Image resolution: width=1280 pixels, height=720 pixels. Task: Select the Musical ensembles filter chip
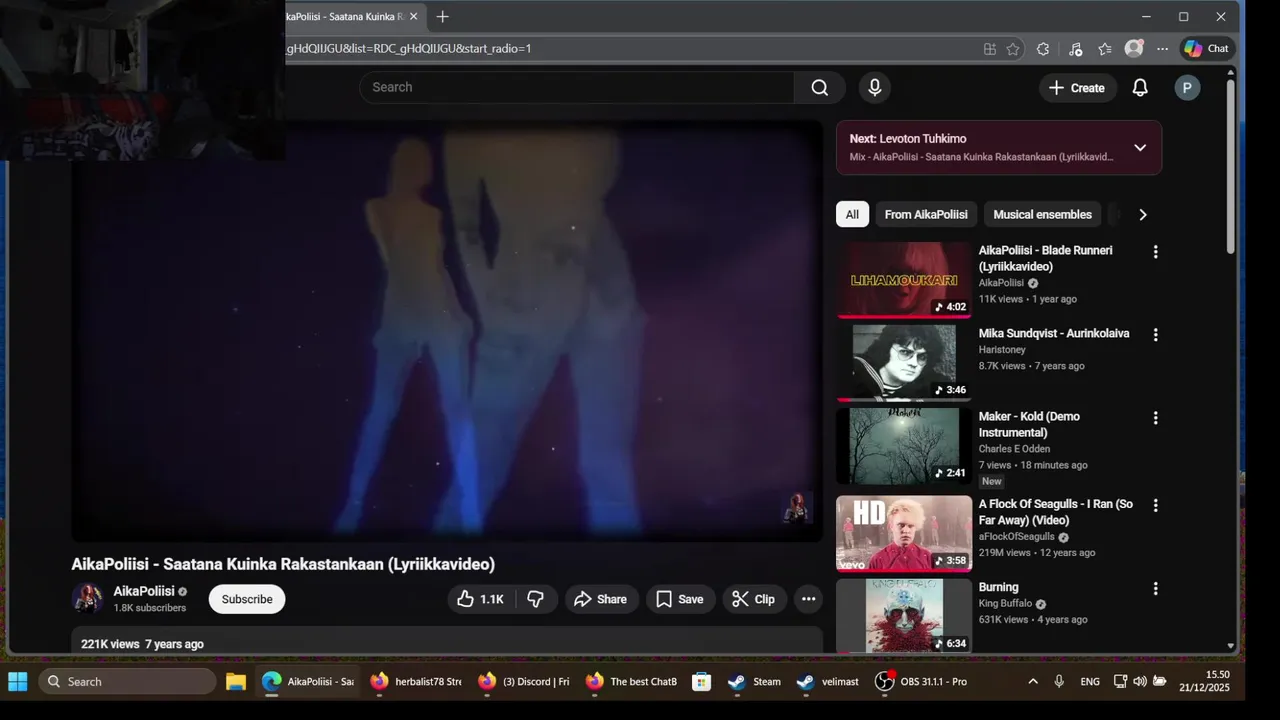pyautogui.click(x=1042, y=214)
